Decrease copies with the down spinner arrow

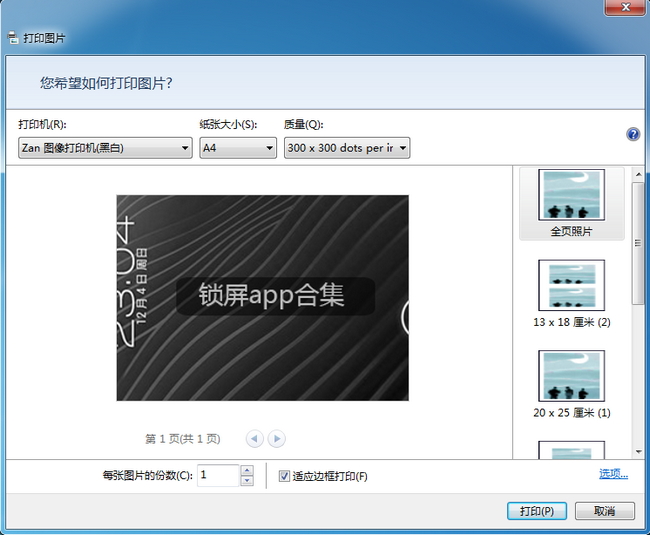pos(247,481)
